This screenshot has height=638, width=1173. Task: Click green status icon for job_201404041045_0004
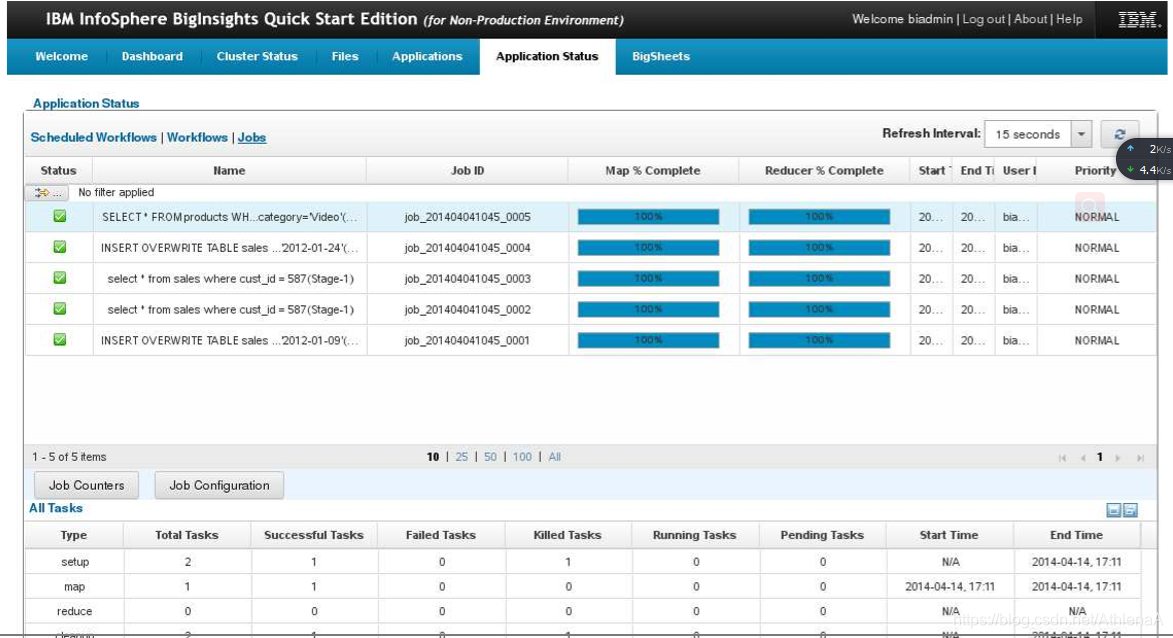[60, 247]
